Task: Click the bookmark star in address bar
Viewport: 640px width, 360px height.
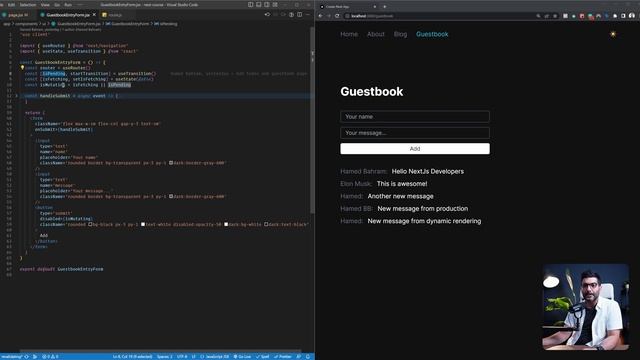Action: [555, 16]
